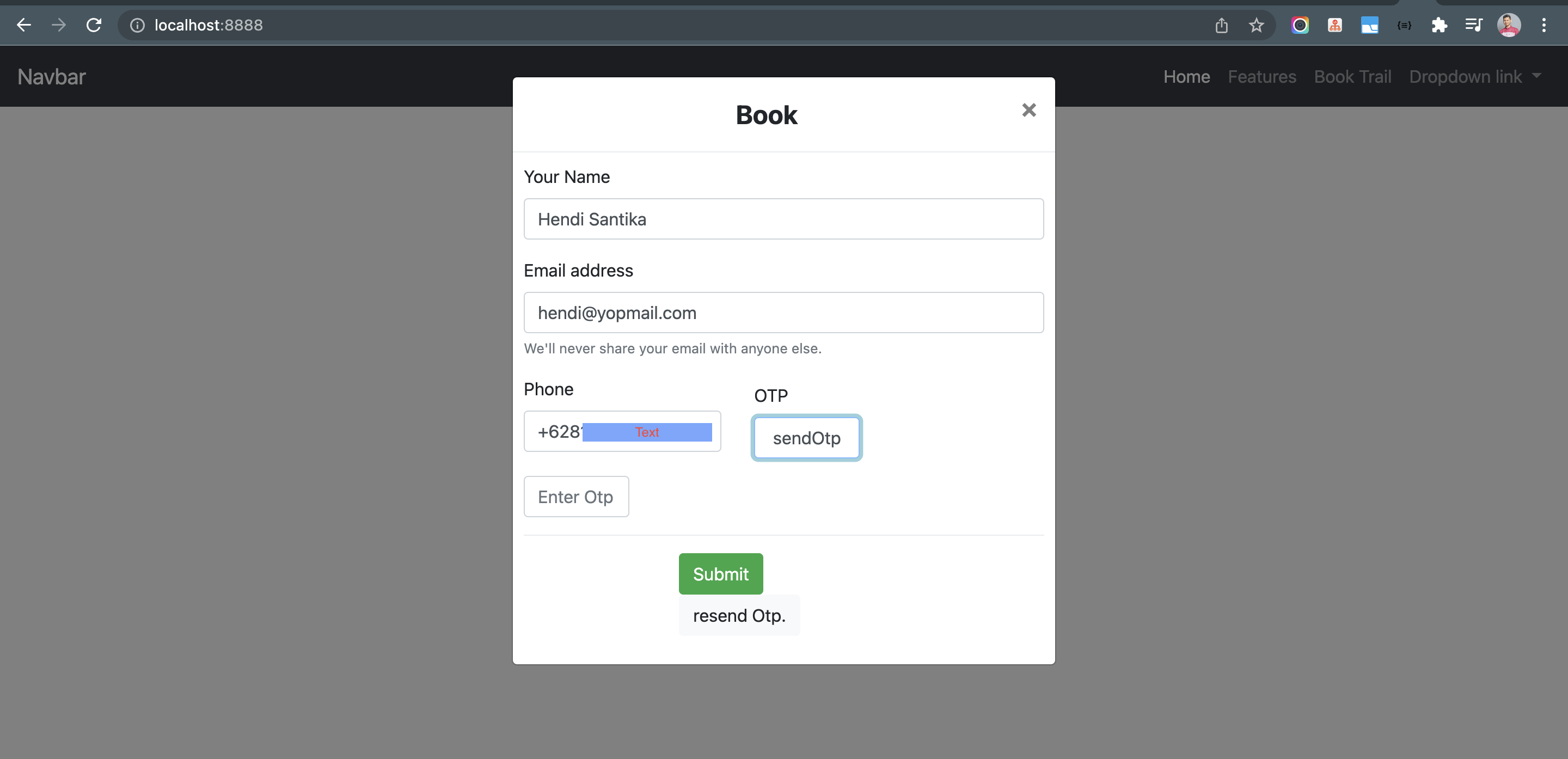This screenshot has height=759, width=1568.
Task: Click resend Otp button
Action: [739, 615]
